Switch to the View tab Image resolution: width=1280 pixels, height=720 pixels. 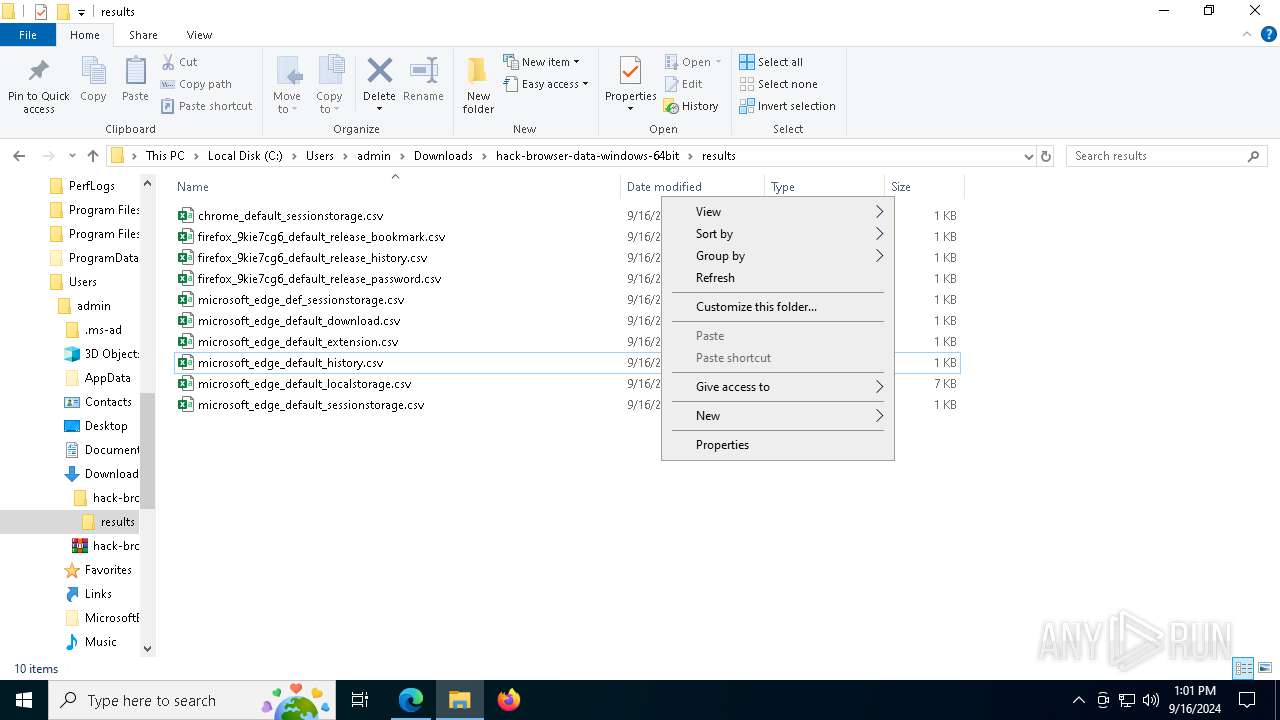tap(199, 35)
